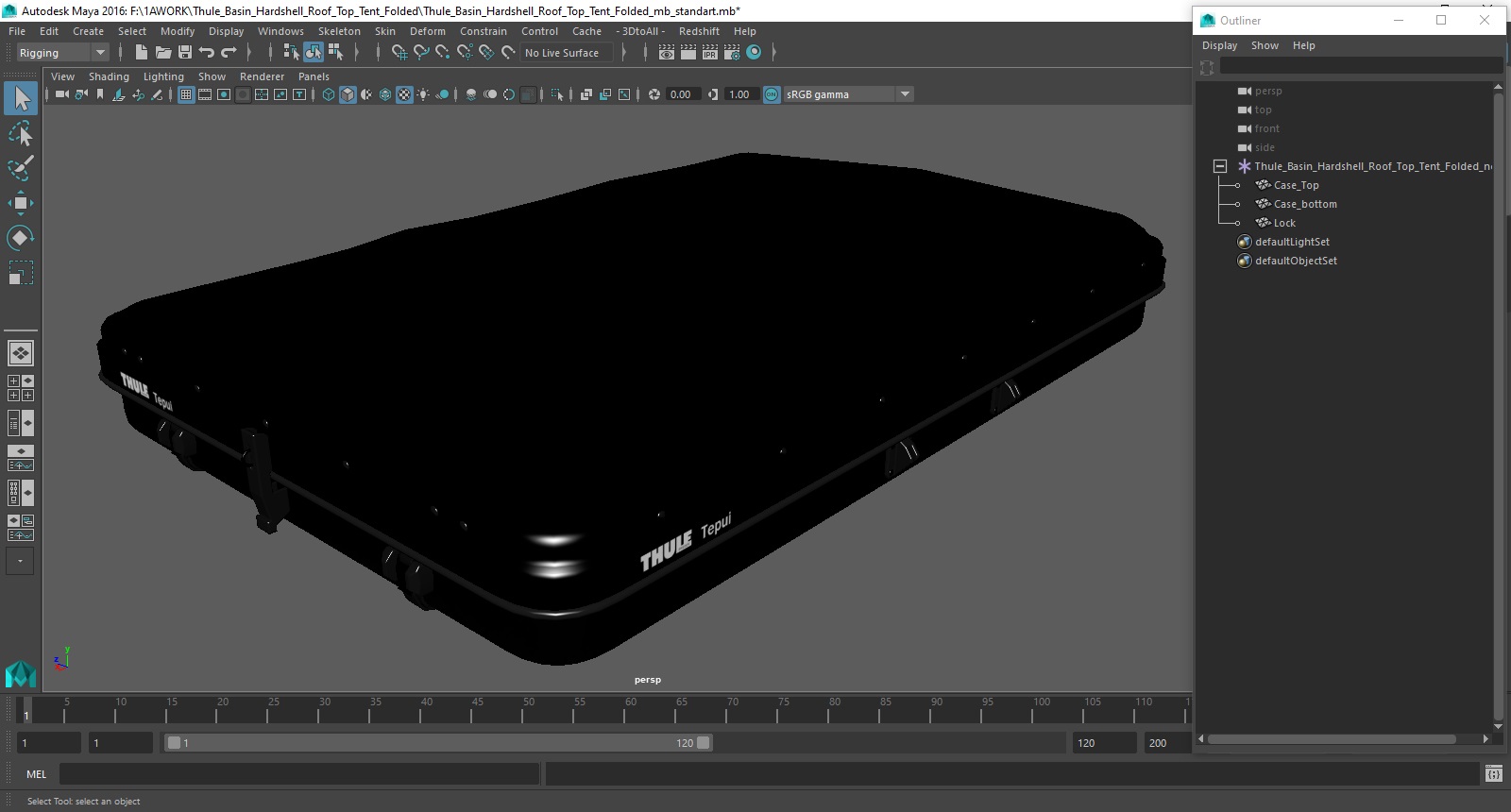Activate the Lasso select tool
Viewport: 1511px width, 812px height.
point(20,134)
